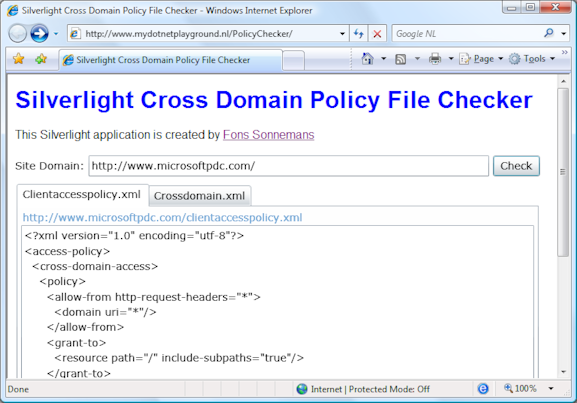Click the Internet Protected Mode status text

(370, 389)
